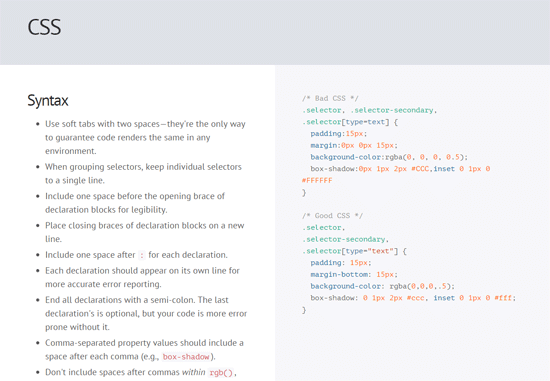Click '.selector[type=text] {' code line

click(350, 122)
